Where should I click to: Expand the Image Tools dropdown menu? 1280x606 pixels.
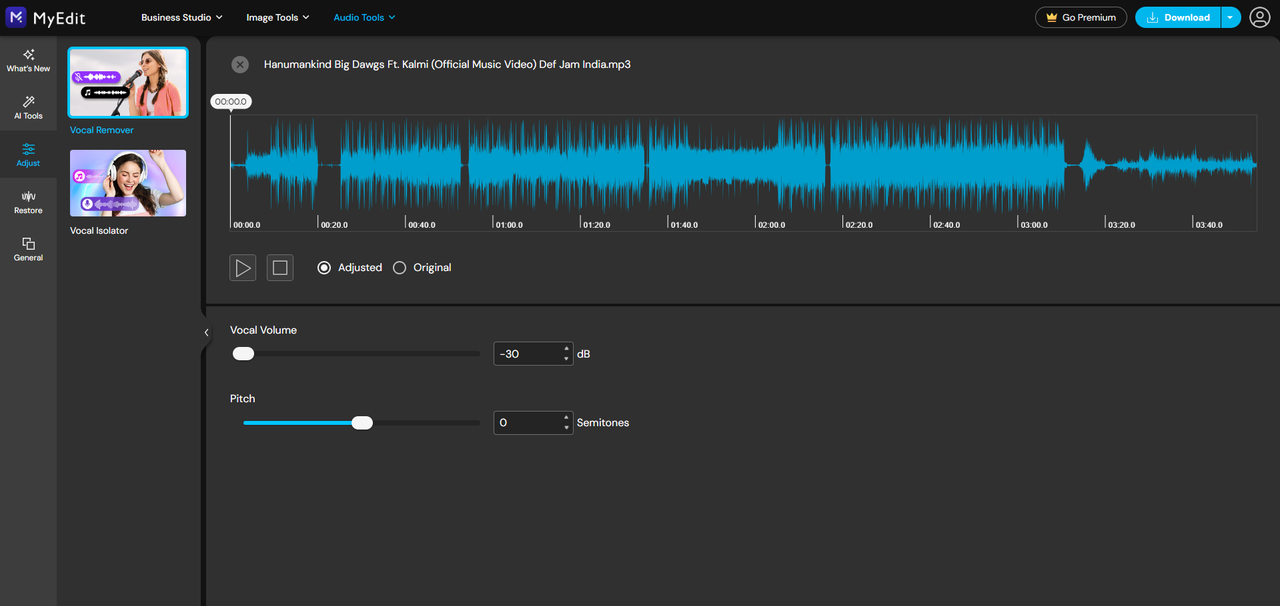tap(278, 17)
